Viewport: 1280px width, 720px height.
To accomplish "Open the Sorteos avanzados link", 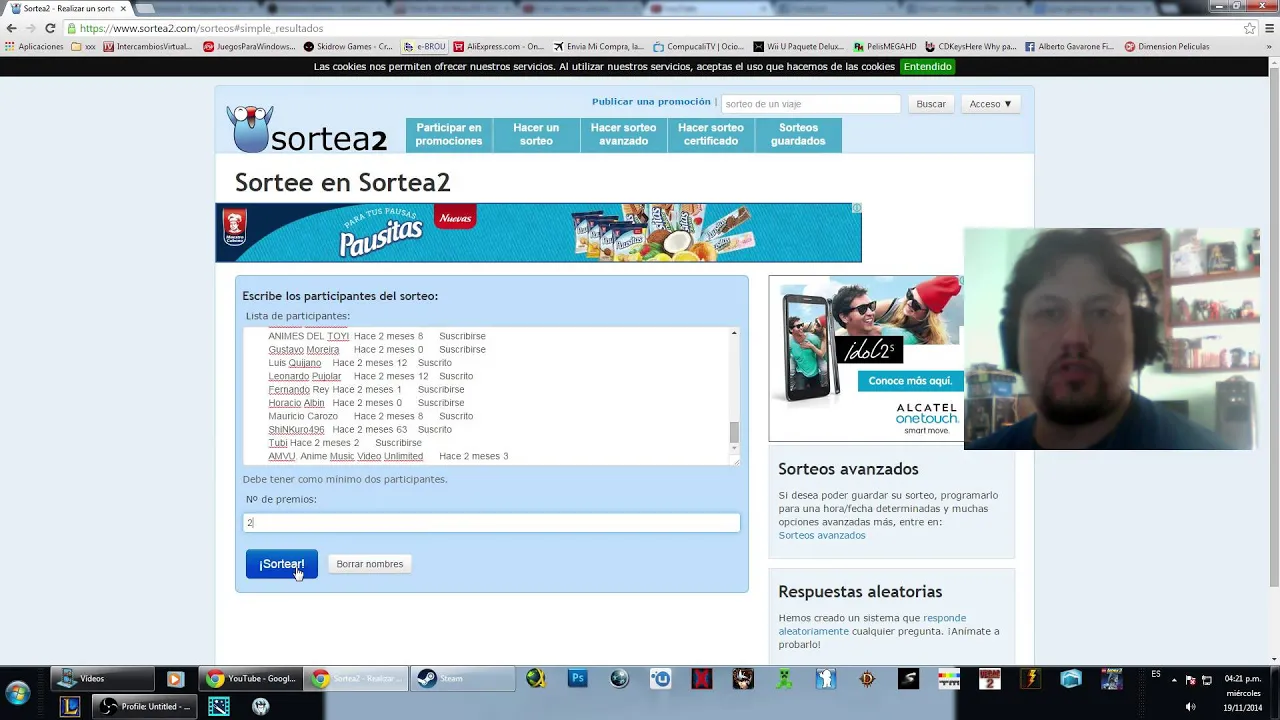I will pos(822,535).
